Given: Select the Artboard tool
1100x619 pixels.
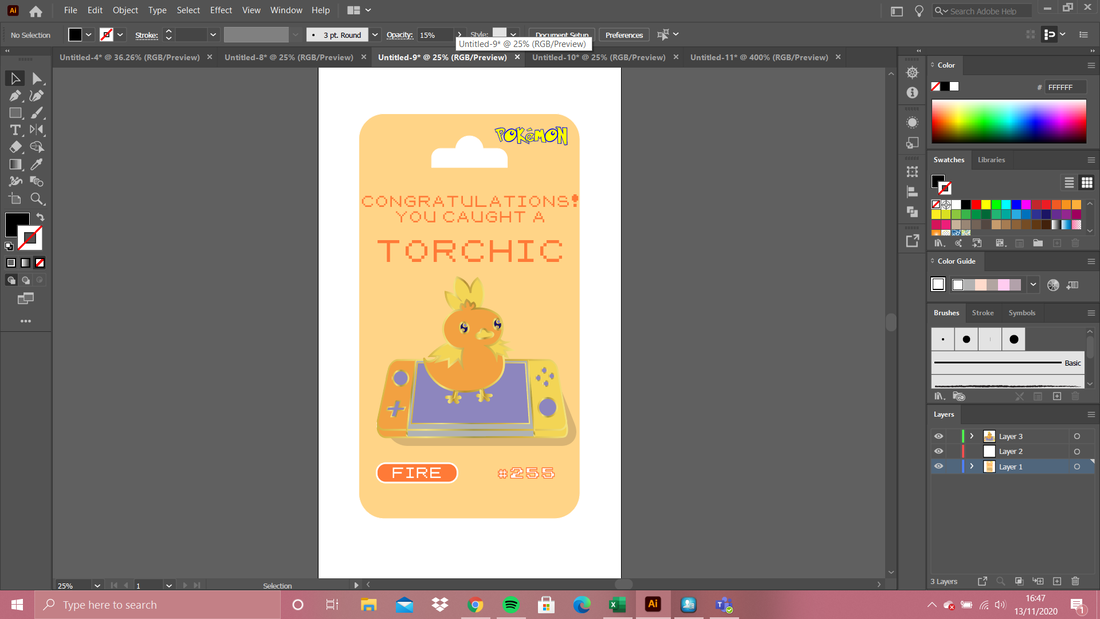Looking at the screenshot, I should 15,199.
